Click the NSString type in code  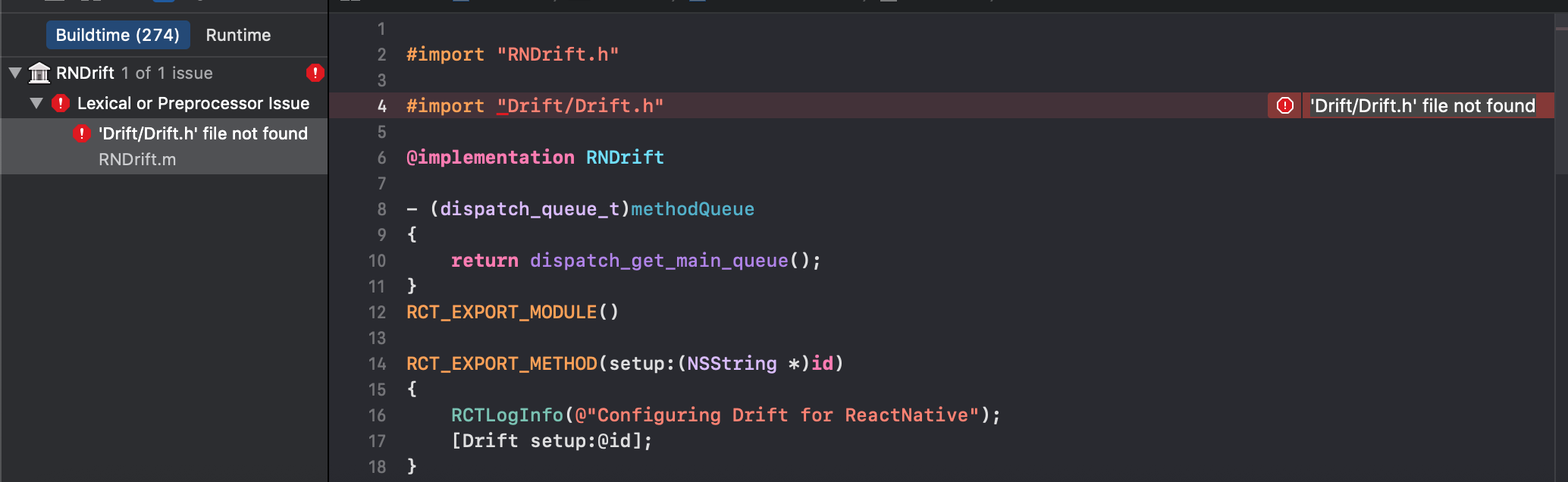tap(732, 364)
